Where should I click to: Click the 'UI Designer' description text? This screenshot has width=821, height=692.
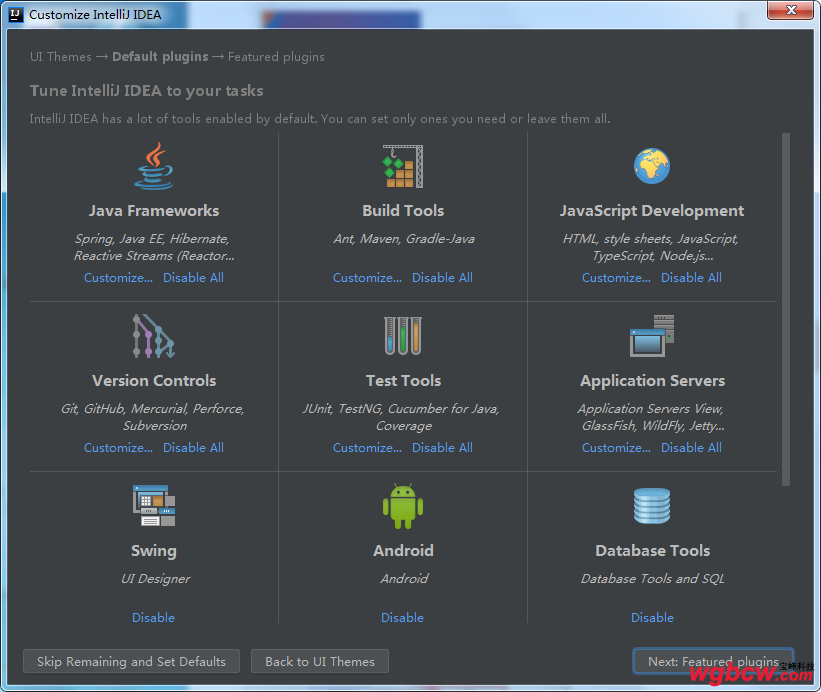[156, 578]
